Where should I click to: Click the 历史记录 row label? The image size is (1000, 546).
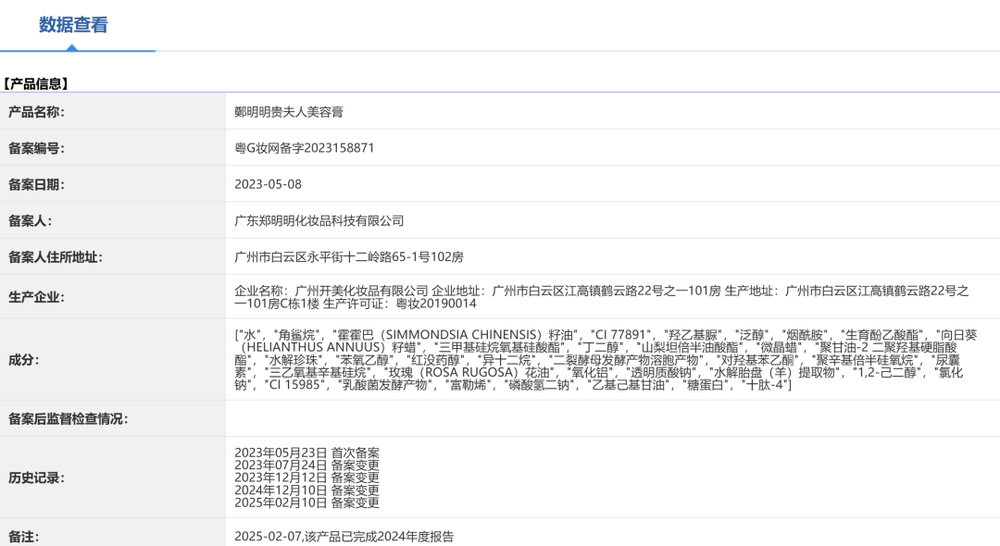pos(36,478)
